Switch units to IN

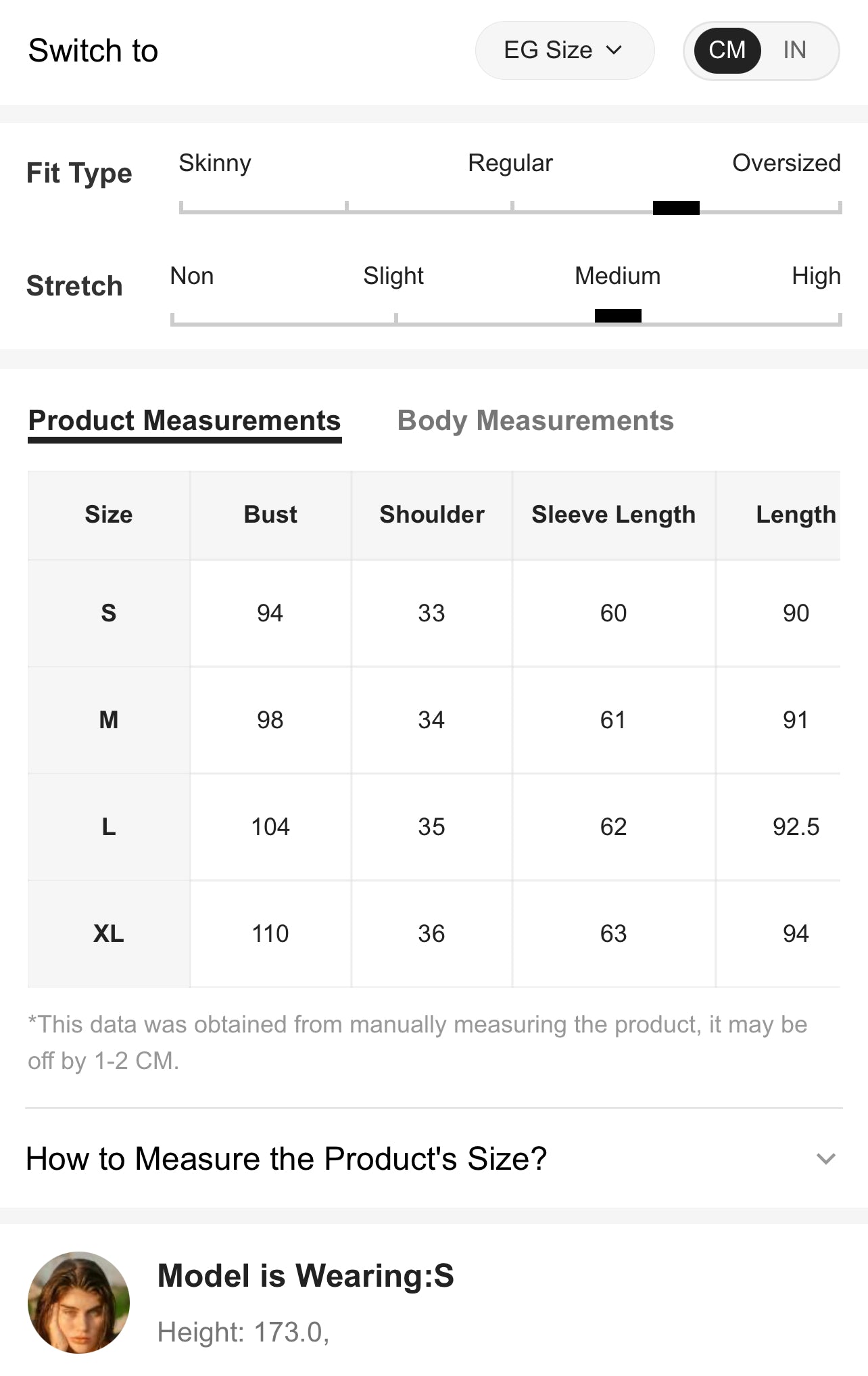coord(794,50)
